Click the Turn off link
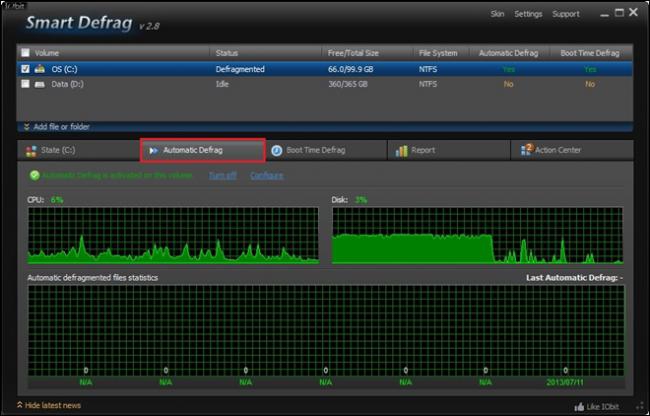The width and height of the screenshot is (650, 416). [x=223, y=175]
